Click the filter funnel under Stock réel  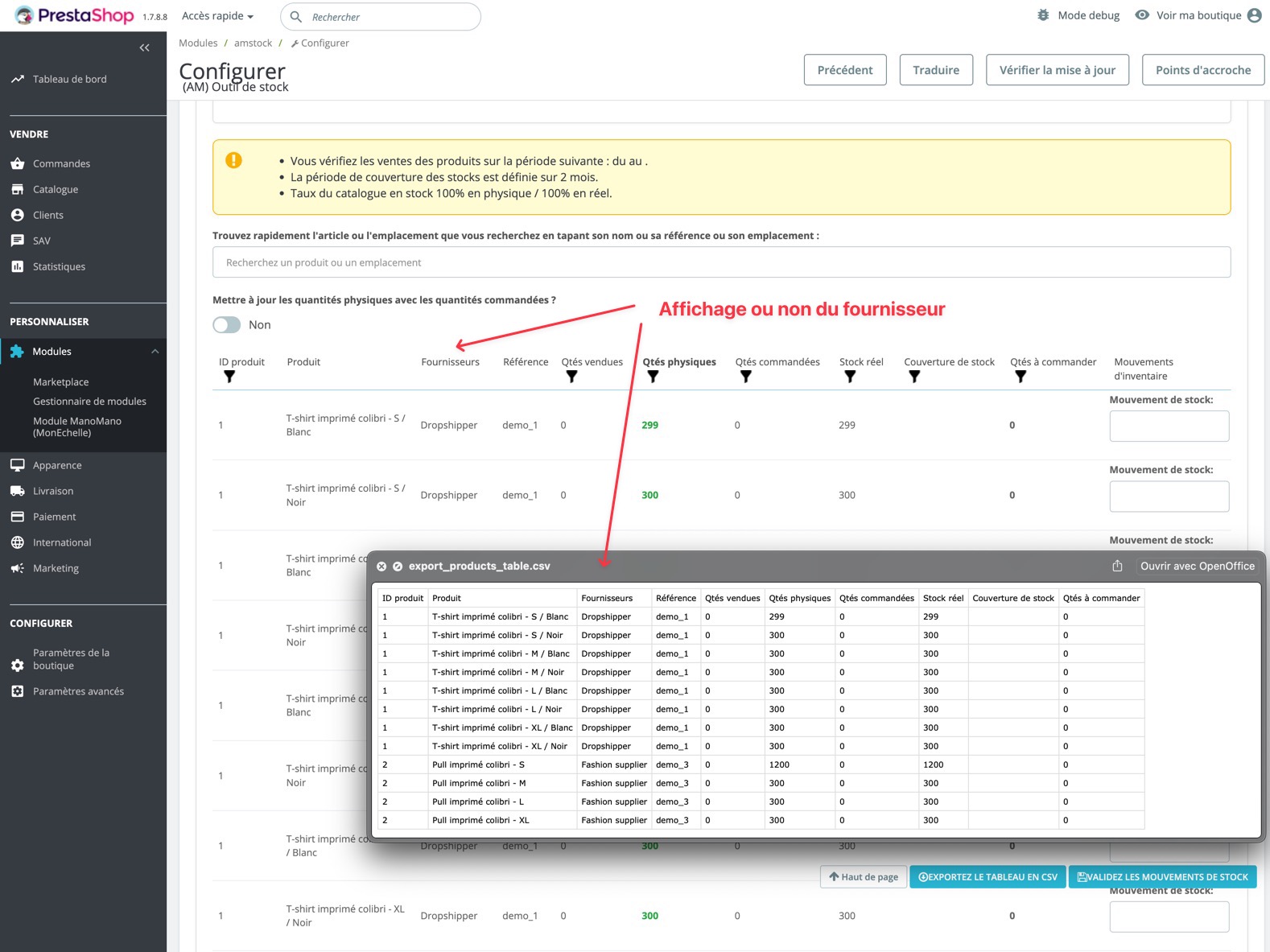(x=850, y=377)
